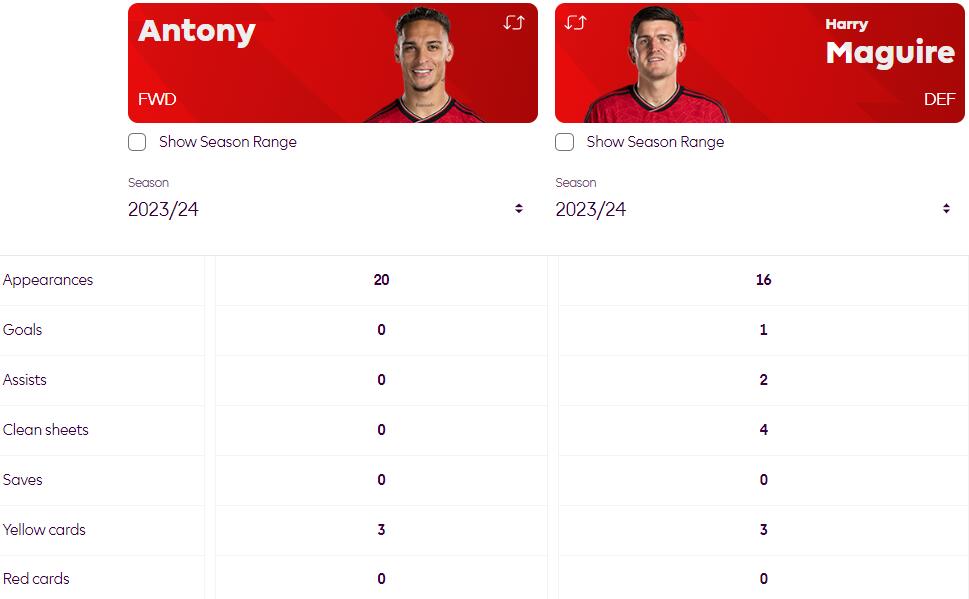Viewport: 969px width, 599px height.
Task: Click the swap player icon on Maguire's card
Action: pos(575,23)
